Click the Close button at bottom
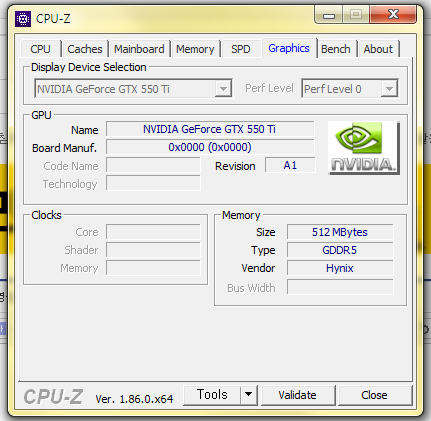 (x=374, y=395)
